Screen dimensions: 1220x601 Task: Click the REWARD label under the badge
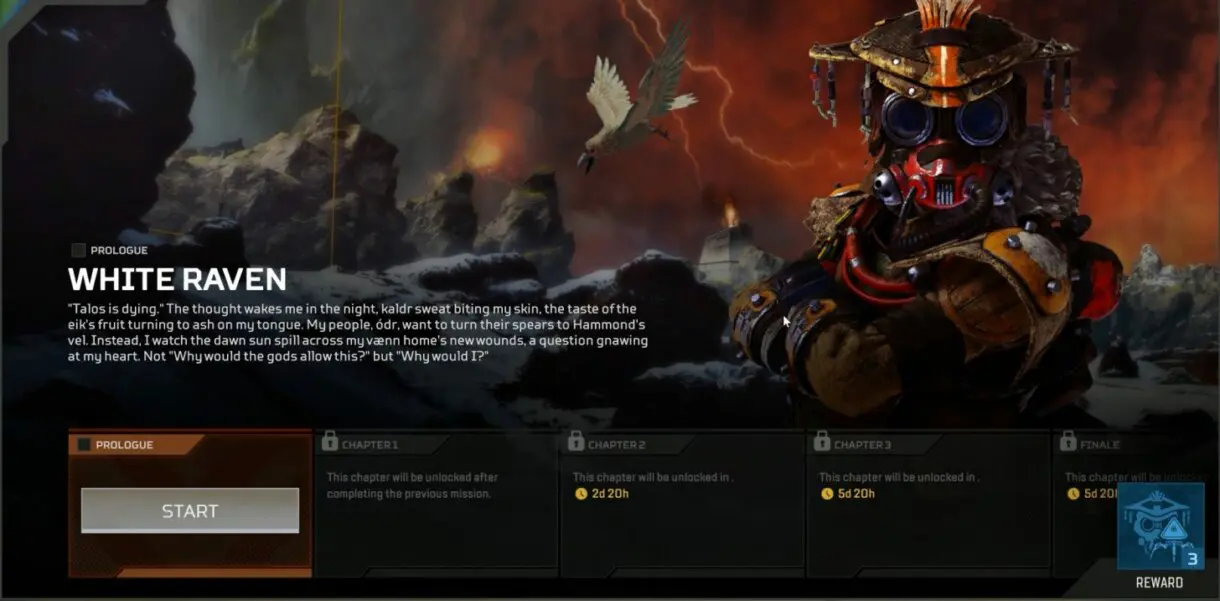pyautogui.click(x=1159, y=583)
